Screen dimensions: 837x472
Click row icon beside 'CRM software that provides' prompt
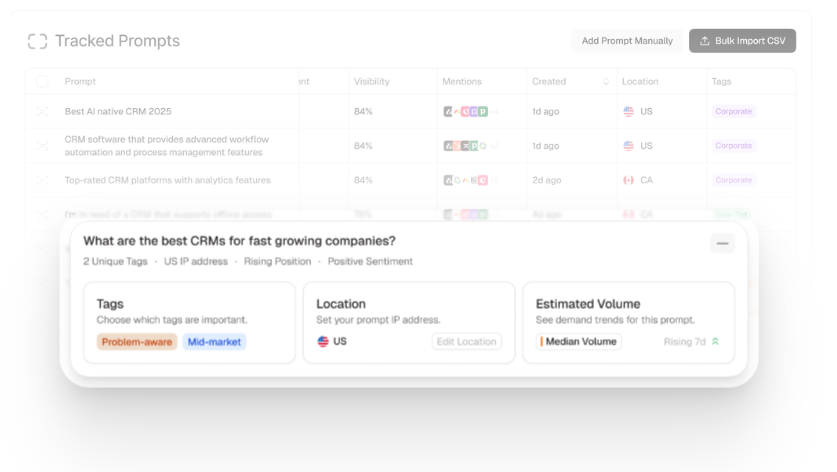click(x=42, y=145)
